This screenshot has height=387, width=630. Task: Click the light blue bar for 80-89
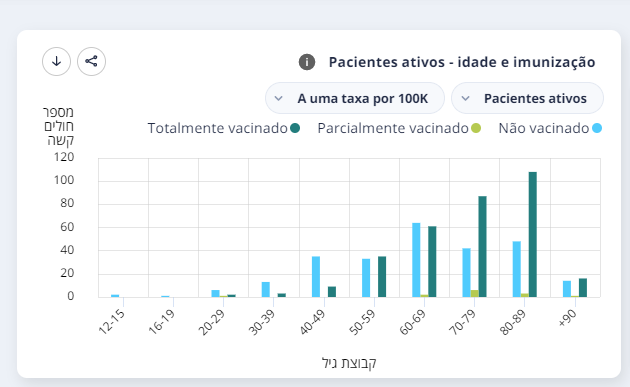point(517,269)
